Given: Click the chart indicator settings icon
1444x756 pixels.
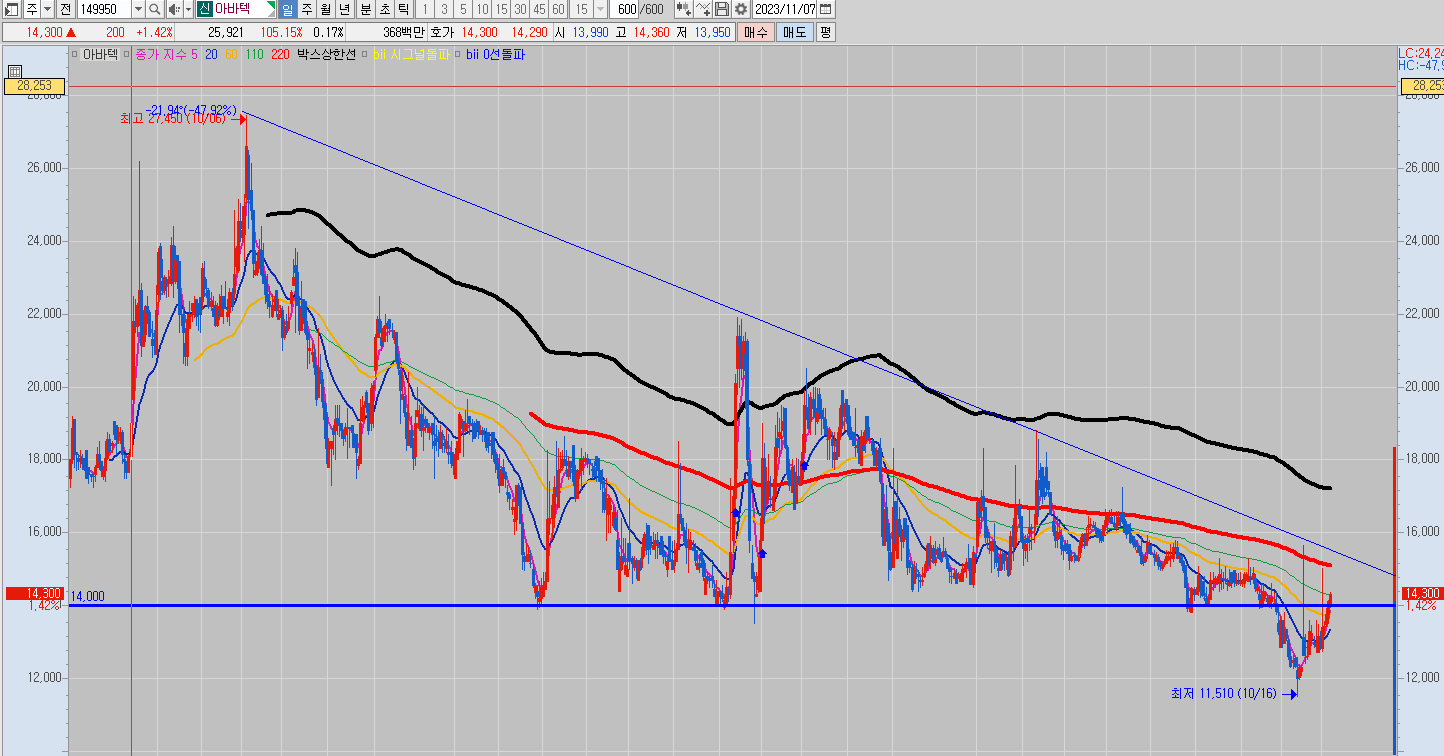Looking at the screenshot, I should pyautogui.click(x=684, y=9).
